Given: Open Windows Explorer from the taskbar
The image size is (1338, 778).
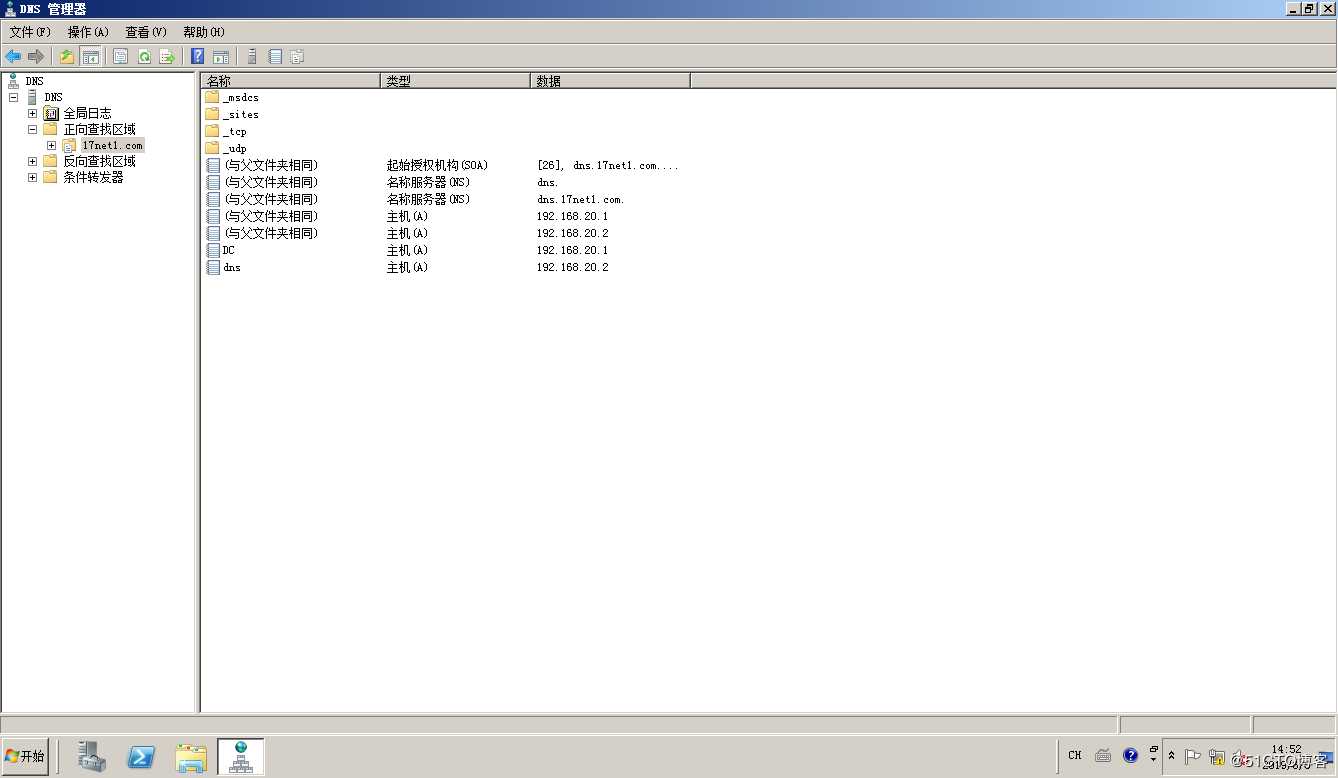Looking at the screenshot, I should (x=191, y=757).
